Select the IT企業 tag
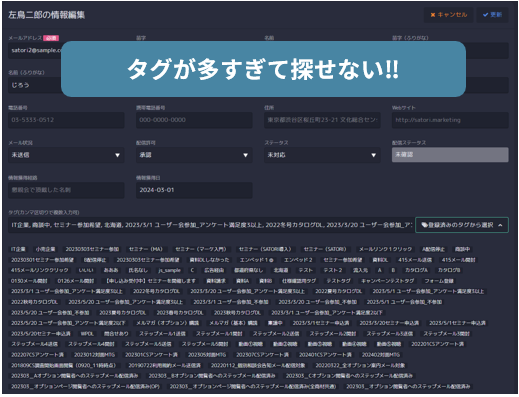Image resolution: width=519 pixels, height=397 pixels. pos(18,249)
